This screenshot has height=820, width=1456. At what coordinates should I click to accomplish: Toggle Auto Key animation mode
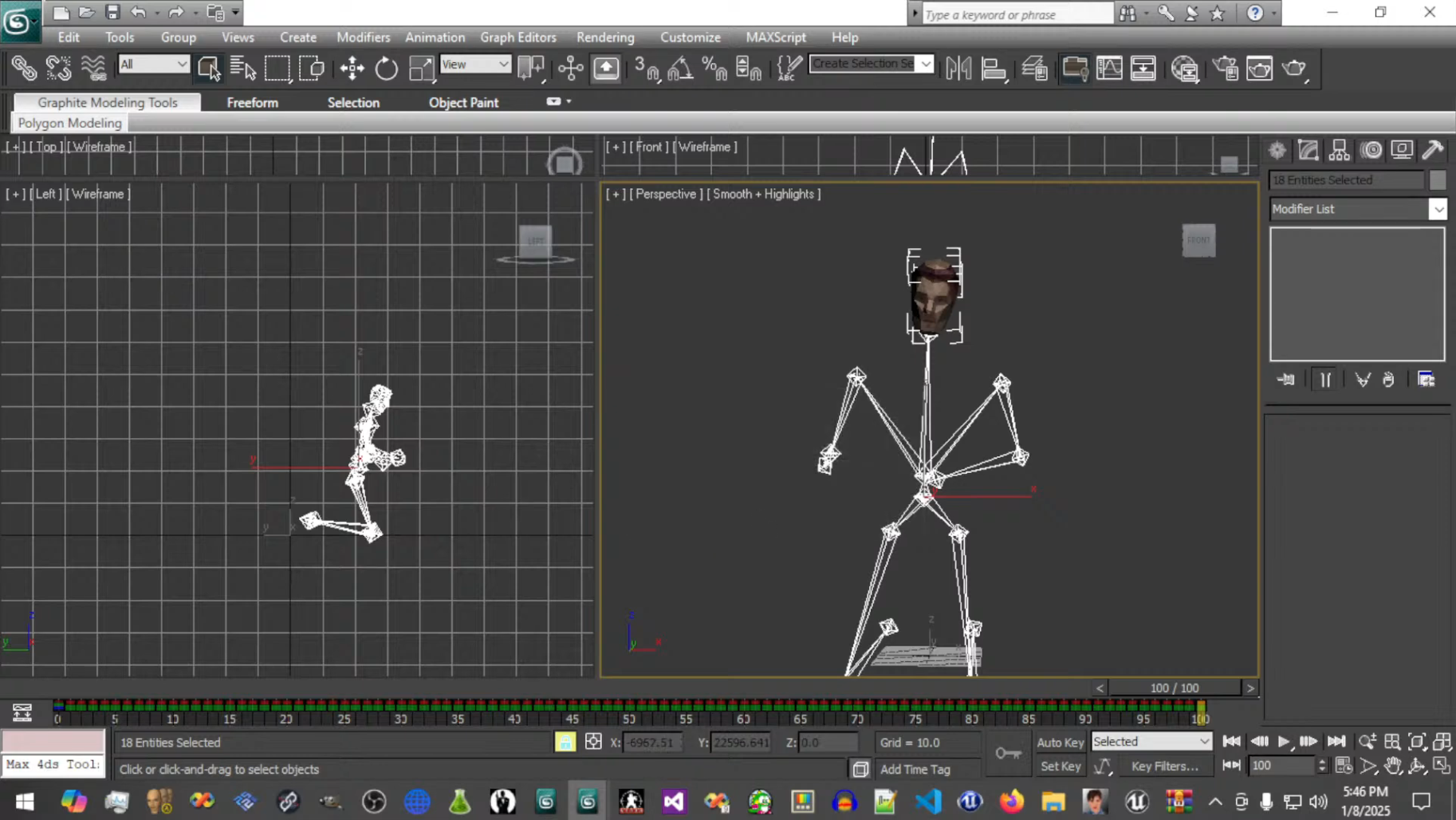coord(1060,742)
